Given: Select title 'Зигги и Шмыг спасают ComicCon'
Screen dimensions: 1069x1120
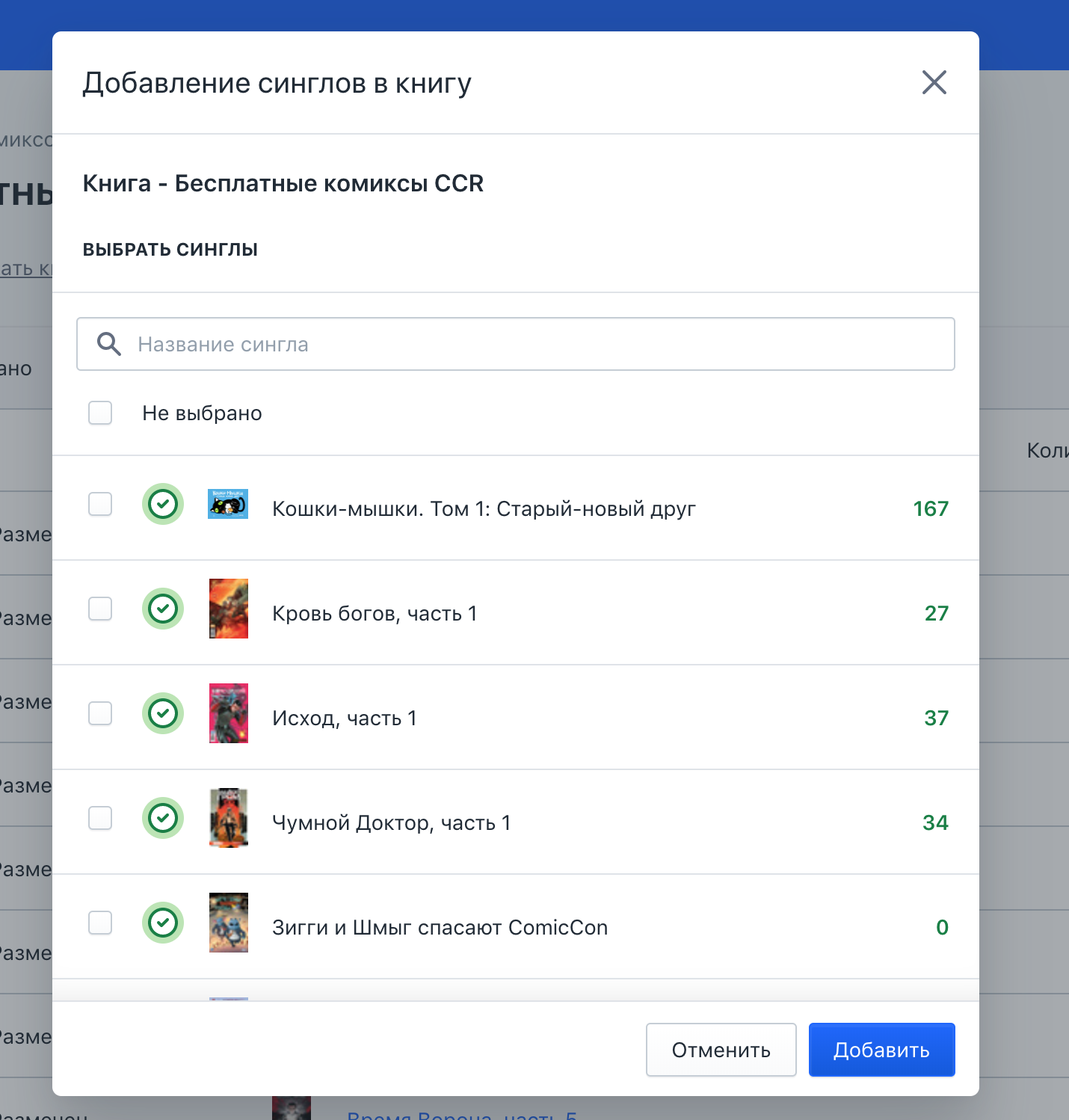Looking at the screenshot, I should [x=440, y=928].
